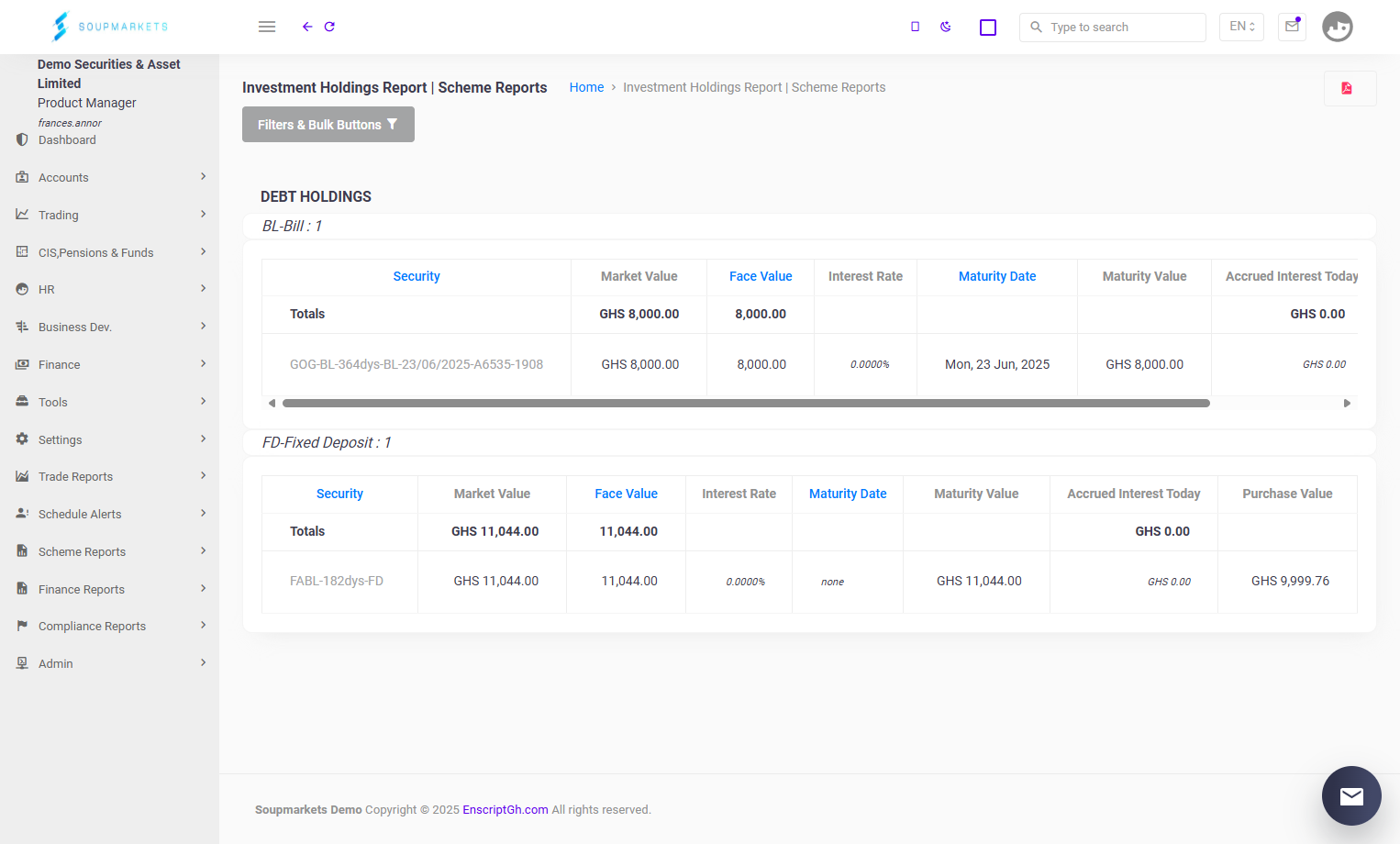The image size is (1400, 844).
Task: Expand CIS,Pensions & Funds menu
Action: point(109,252)
